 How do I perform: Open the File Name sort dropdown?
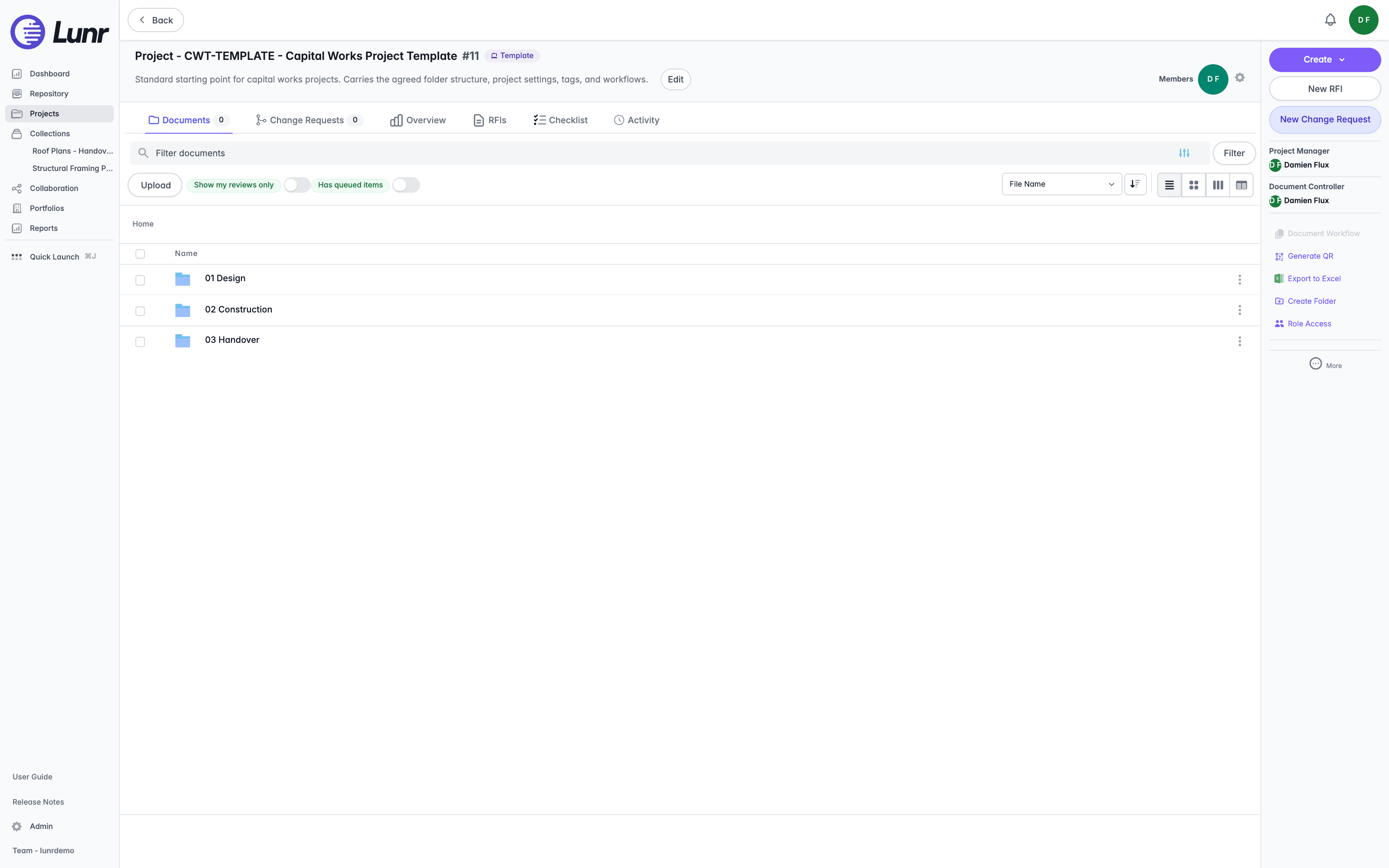pos(1061,184)
